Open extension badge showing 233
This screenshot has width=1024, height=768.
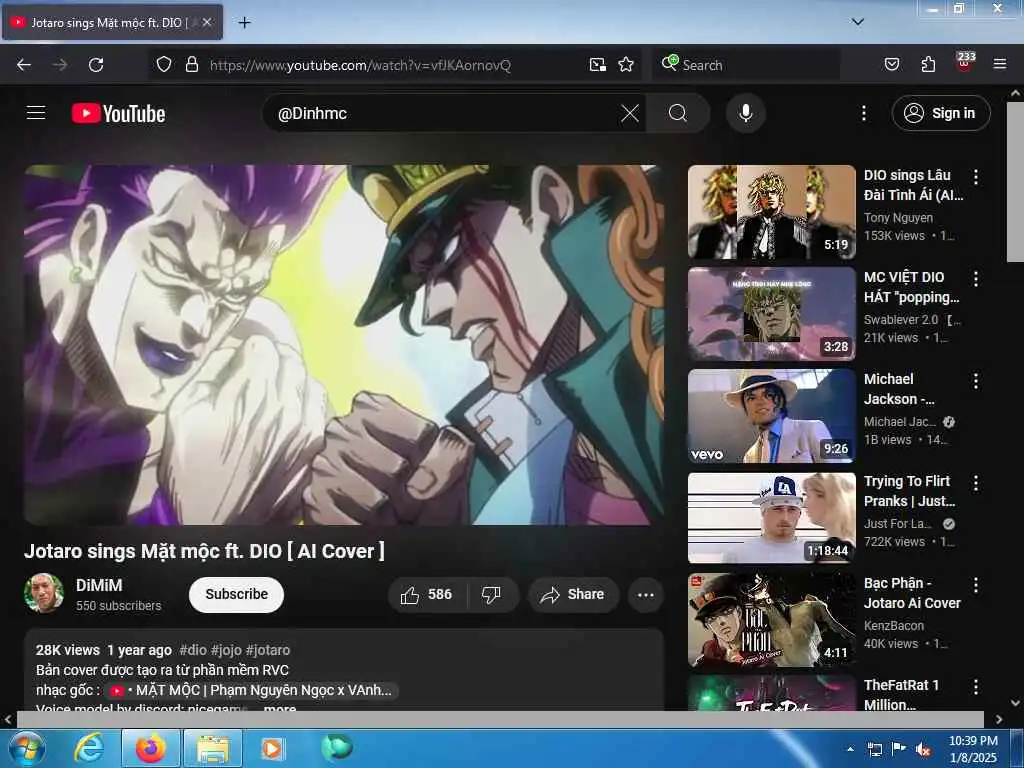965,62
